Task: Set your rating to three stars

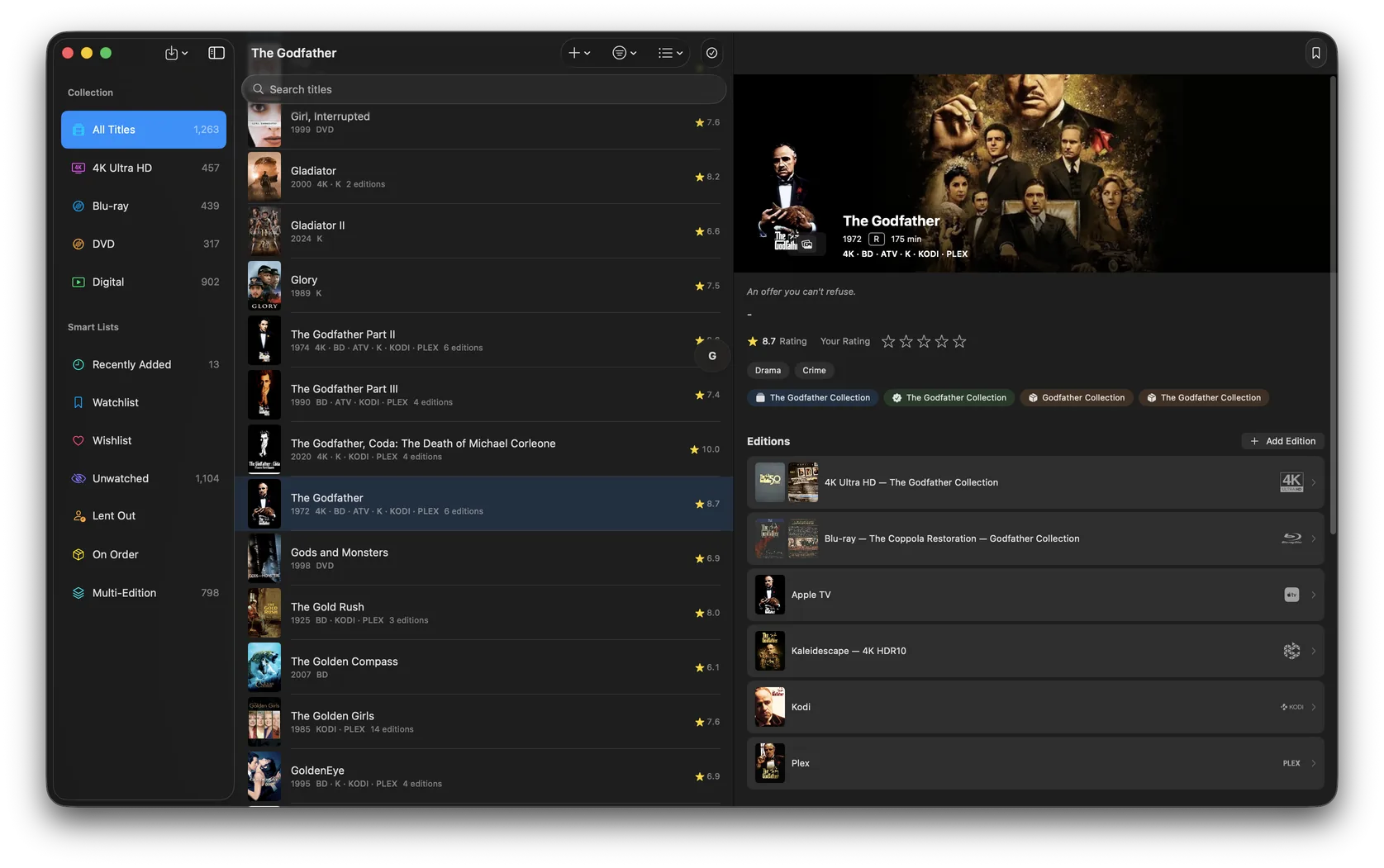Action: pyautogui.click(x=924, y=341)
